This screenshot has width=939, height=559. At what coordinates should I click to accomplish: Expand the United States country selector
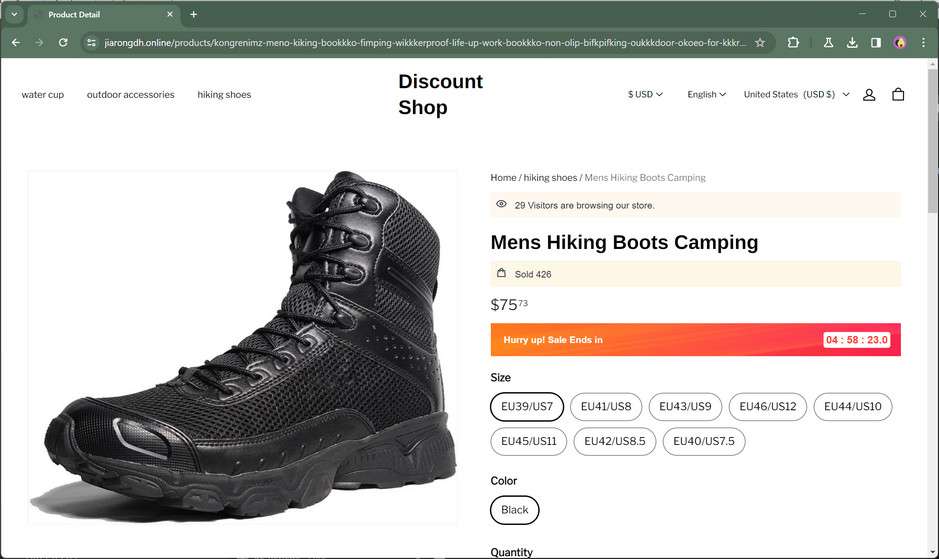[x=796, y=94]
